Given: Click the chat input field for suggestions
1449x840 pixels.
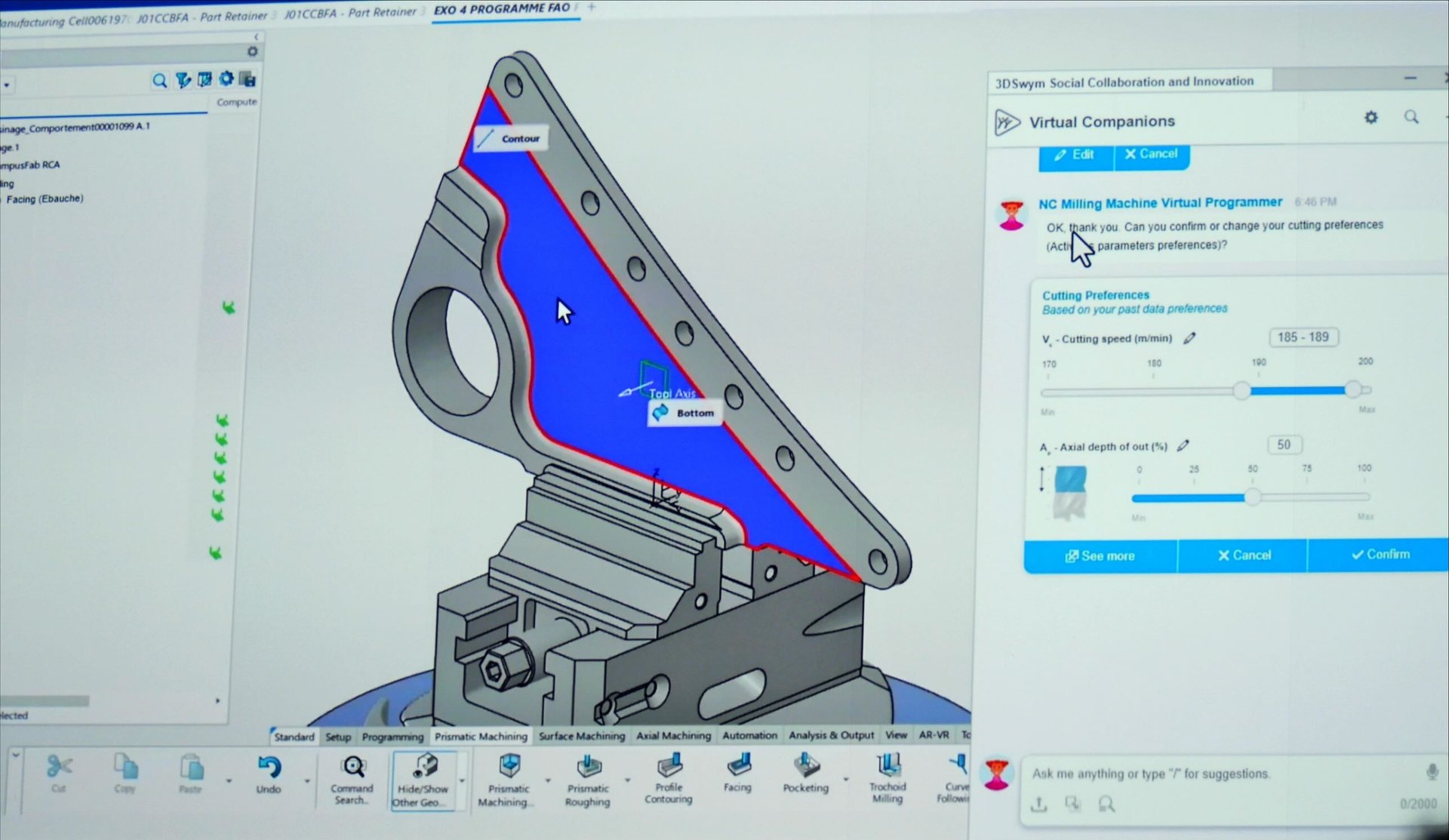Looking at the screenshot, I should coord(1207,774).
